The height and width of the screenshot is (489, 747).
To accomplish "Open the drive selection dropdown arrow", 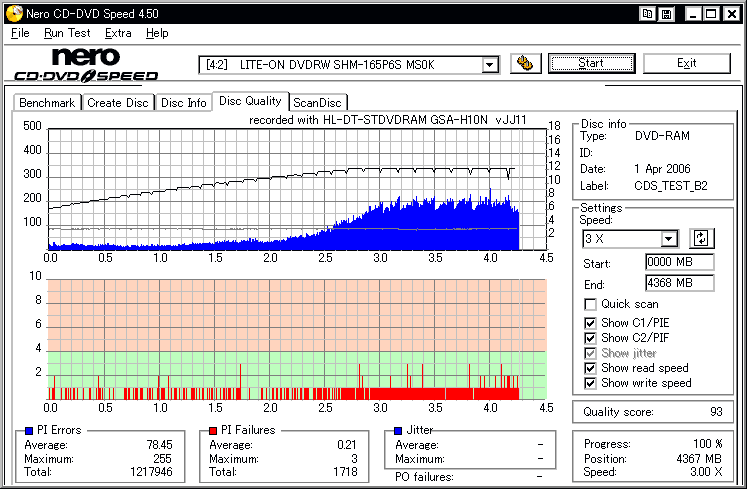I will click(489, 65).
